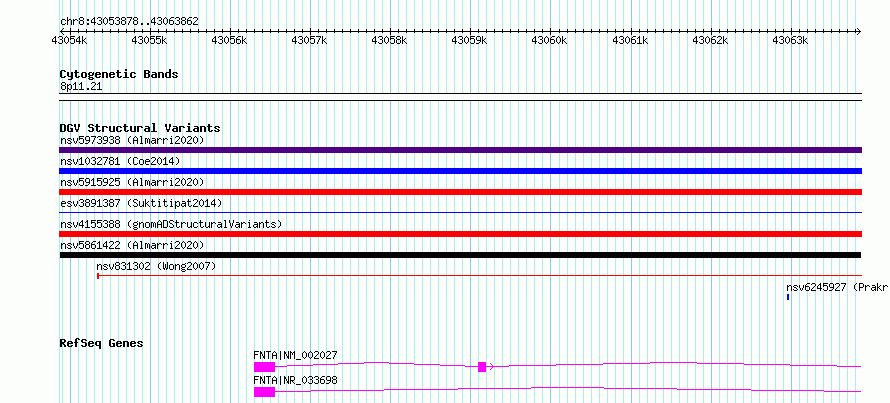The width and height of the screenshot is (890, 403).
Task: Click the DGV Structural Variants track title
Action: point(140,128)
